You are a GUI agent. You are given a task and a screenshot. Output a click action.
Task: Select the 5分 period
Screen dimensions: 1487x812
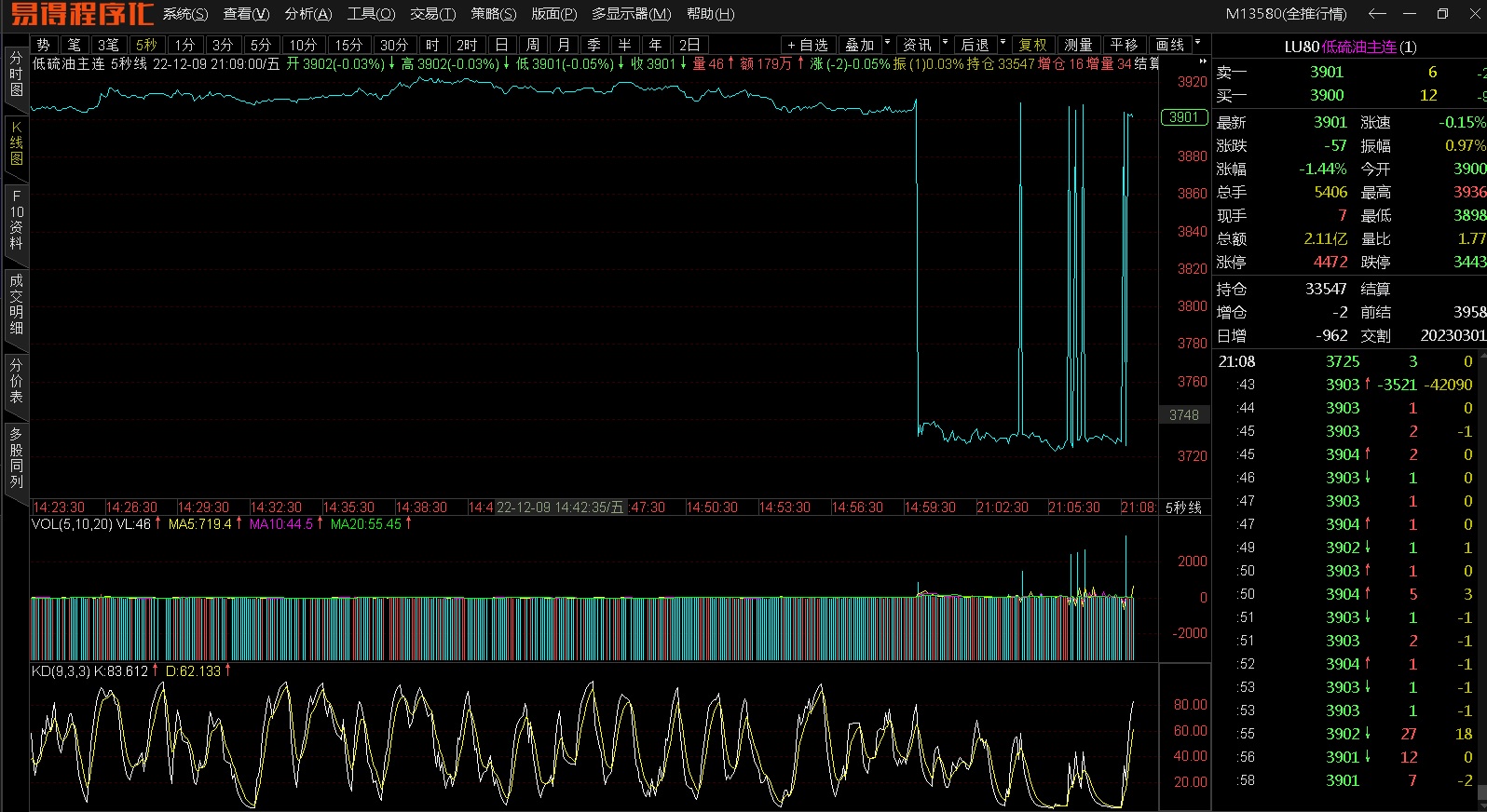tap(260, 45)
